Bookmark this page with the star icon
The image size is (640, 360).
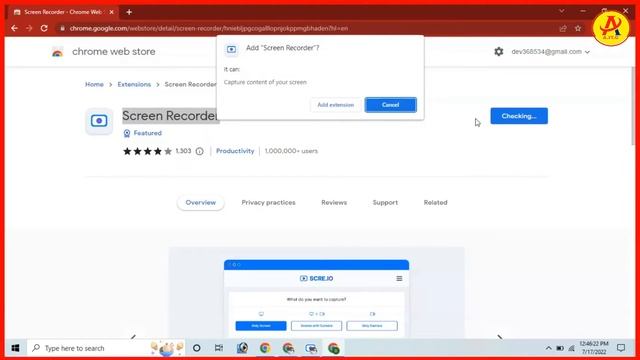[578, 28]
